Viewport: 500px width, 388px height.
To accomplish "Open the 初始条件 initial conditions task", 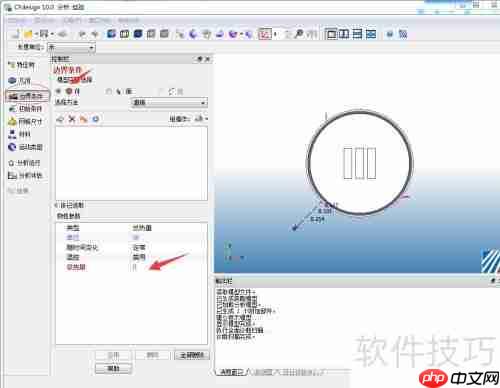I will point(26,109).
